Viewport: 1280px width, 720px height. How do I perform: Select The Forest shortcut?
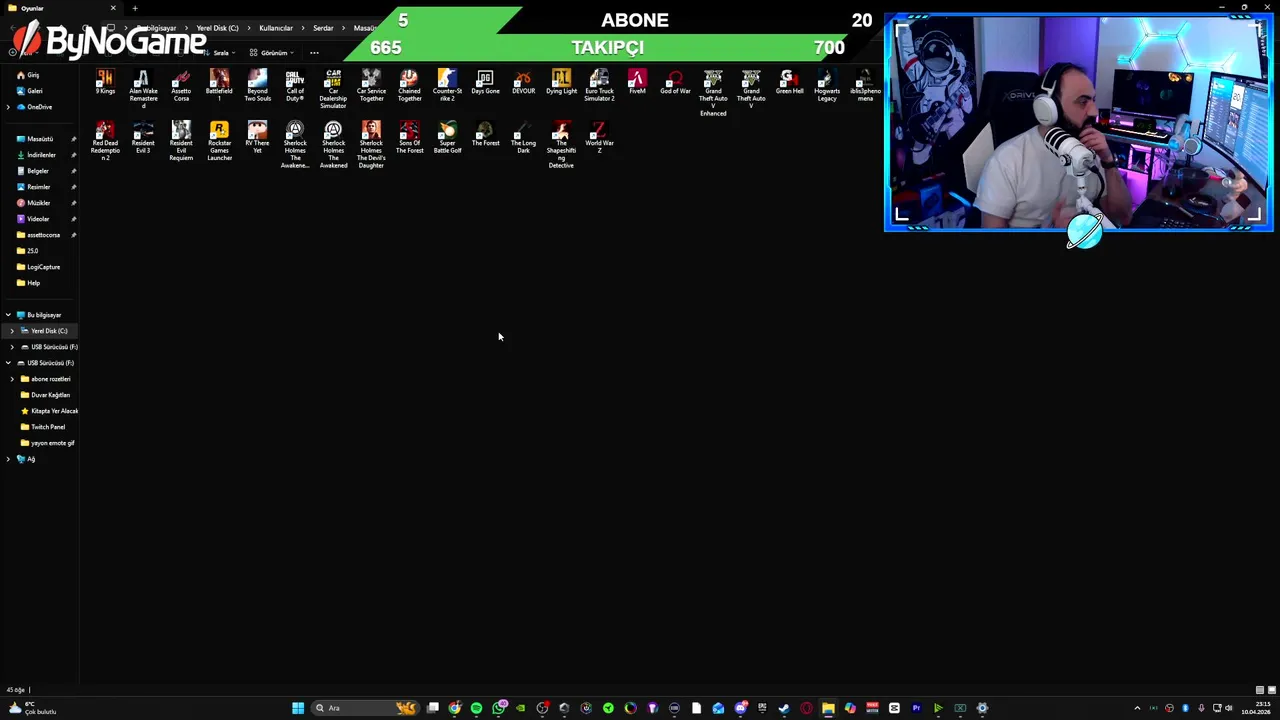(x=485, y=134)
